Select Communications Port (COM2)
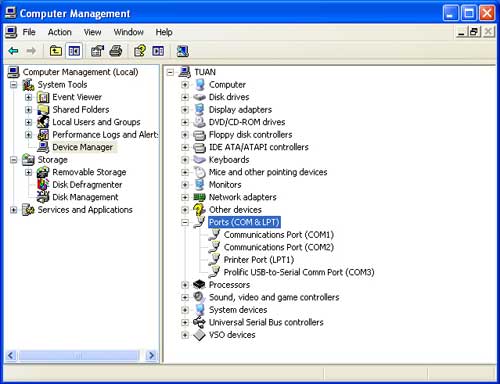 (279, 247)
